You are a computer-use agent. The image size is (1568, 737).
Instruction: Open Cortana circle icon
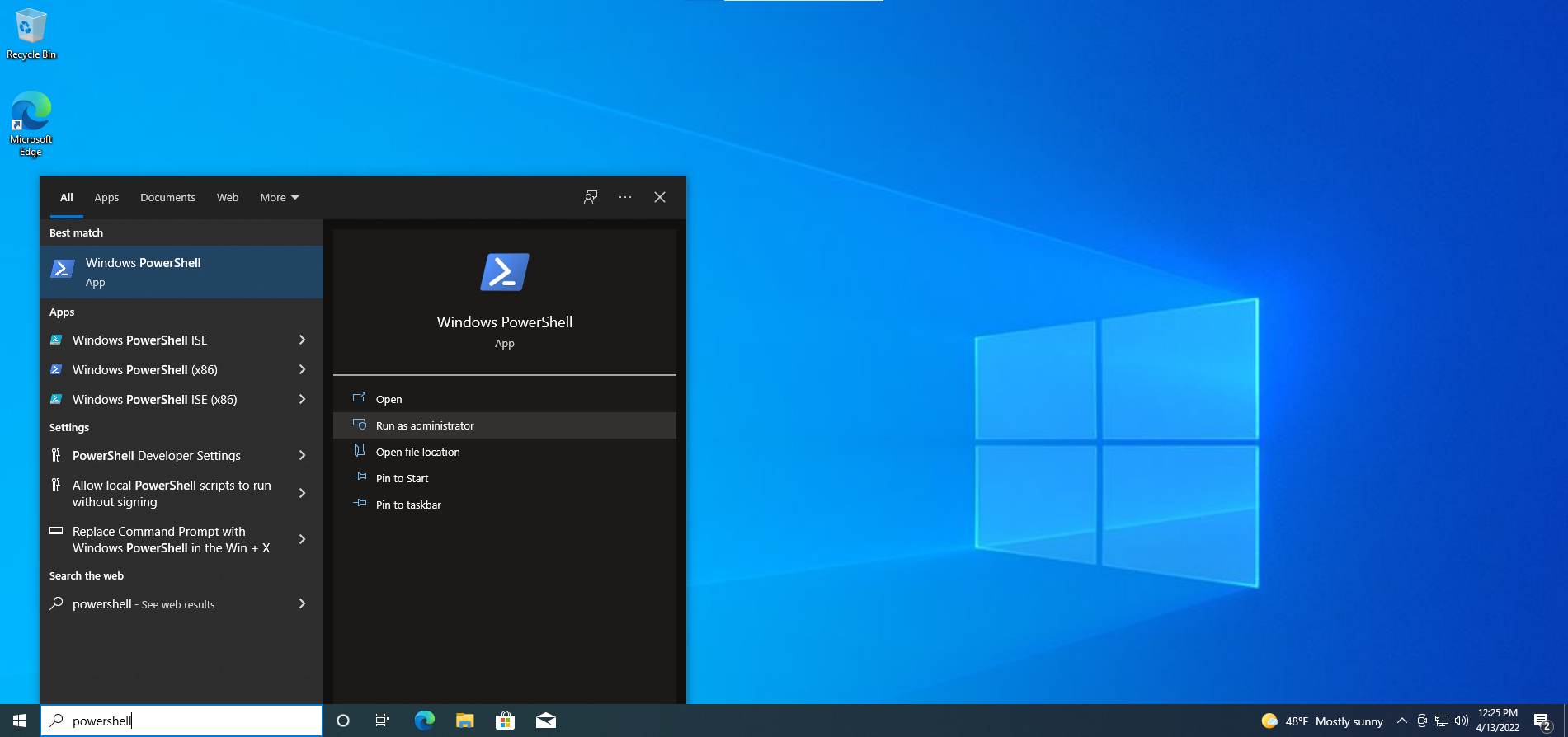343,721
